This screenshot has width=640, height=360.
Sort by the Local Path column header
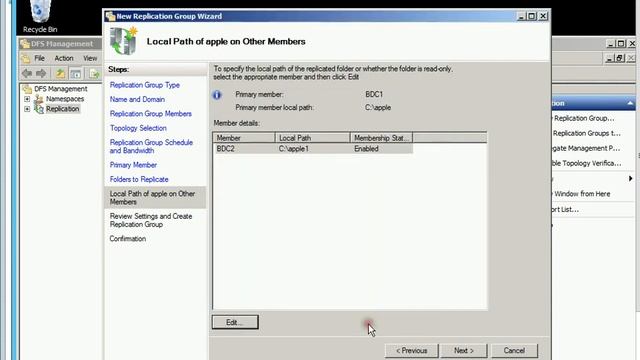[313, 138]
